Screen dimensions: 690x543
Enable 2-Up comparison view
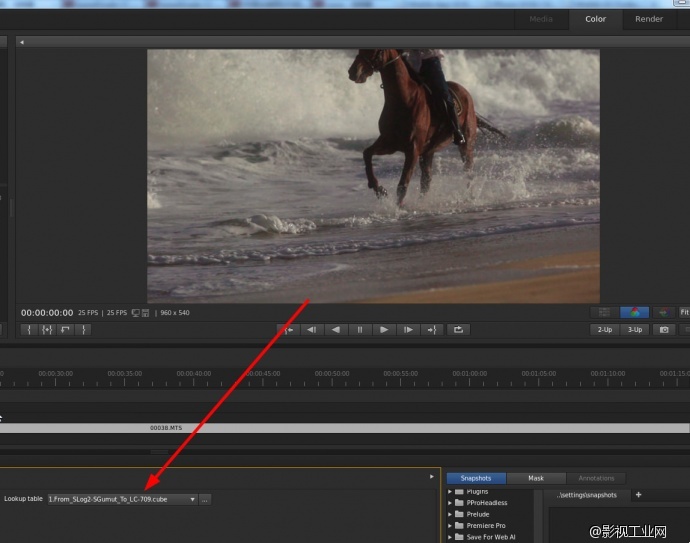point(605,330)
